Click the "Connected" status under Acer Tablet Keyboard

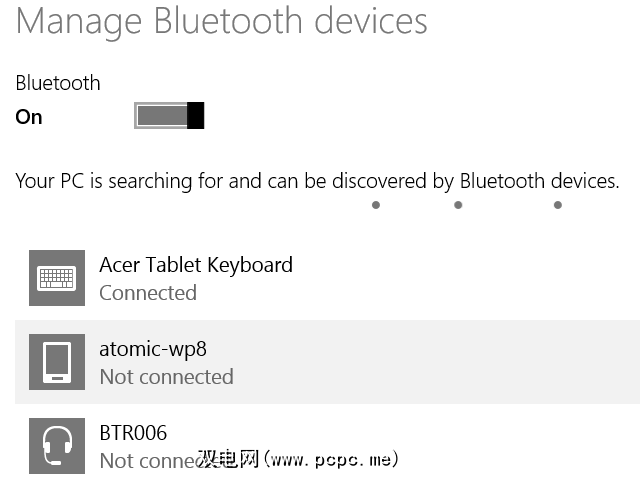[x=148, y=293]
